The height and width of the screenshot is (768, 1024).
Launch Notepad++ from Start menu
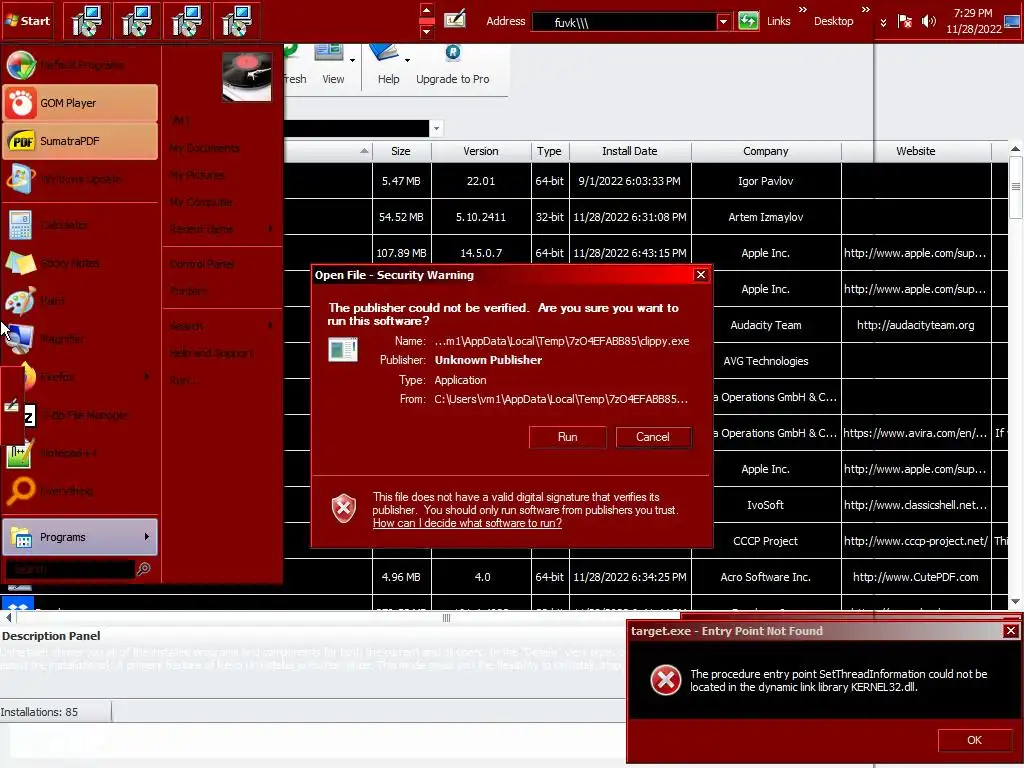80,453
